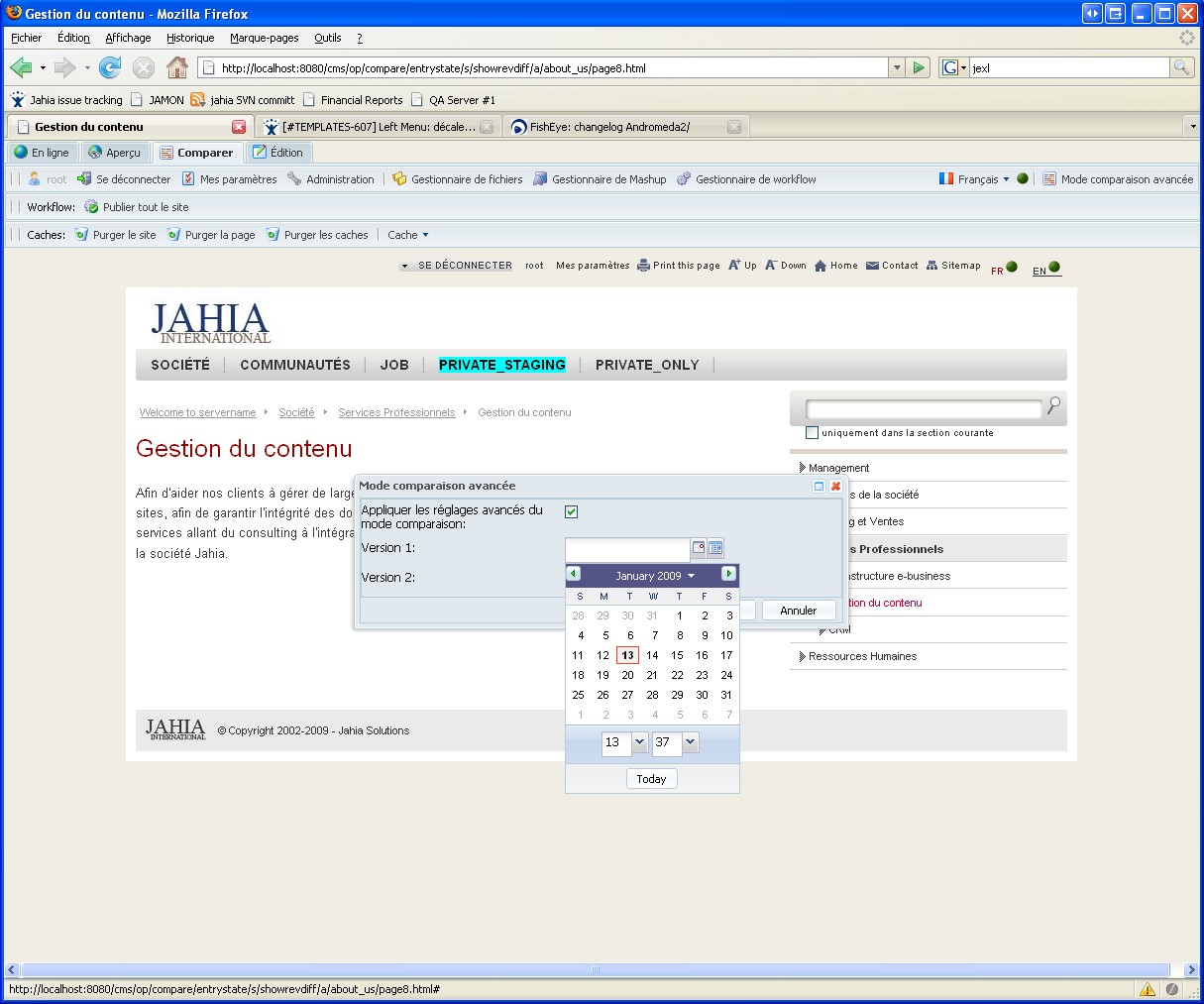Click the green Go arrow beside the URL
The height and width of the screenshot is (1004, 1204).
pyautogui.click(x=919, y=67)
